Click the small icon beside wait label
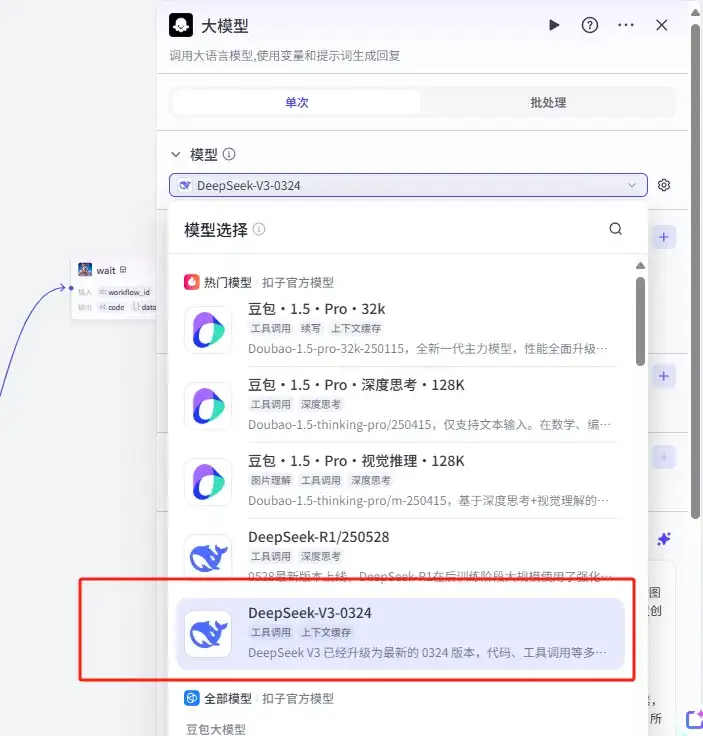The image size is (703, 736). click(x=123, y=269)
